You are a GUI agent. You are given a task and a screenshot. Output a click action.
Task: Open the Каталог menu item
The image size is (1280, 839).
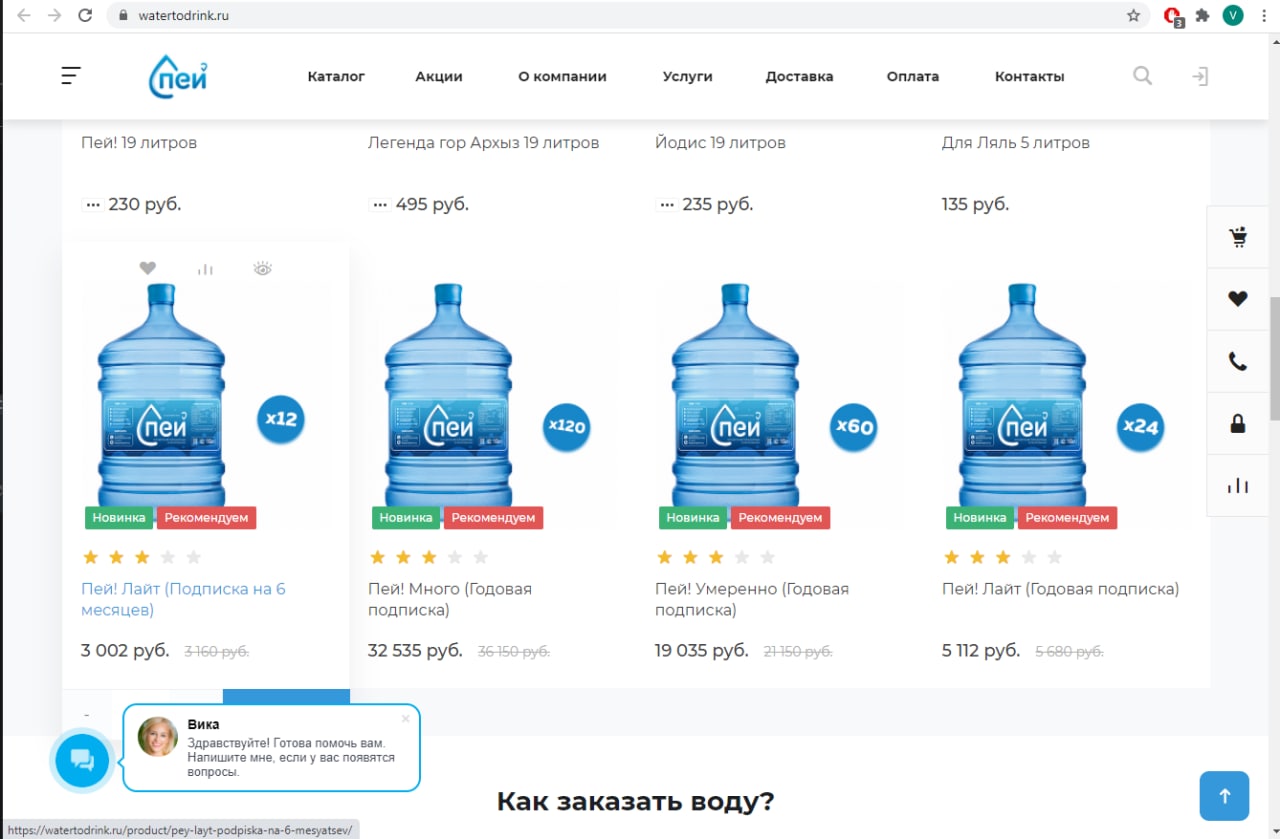[336, 76]
